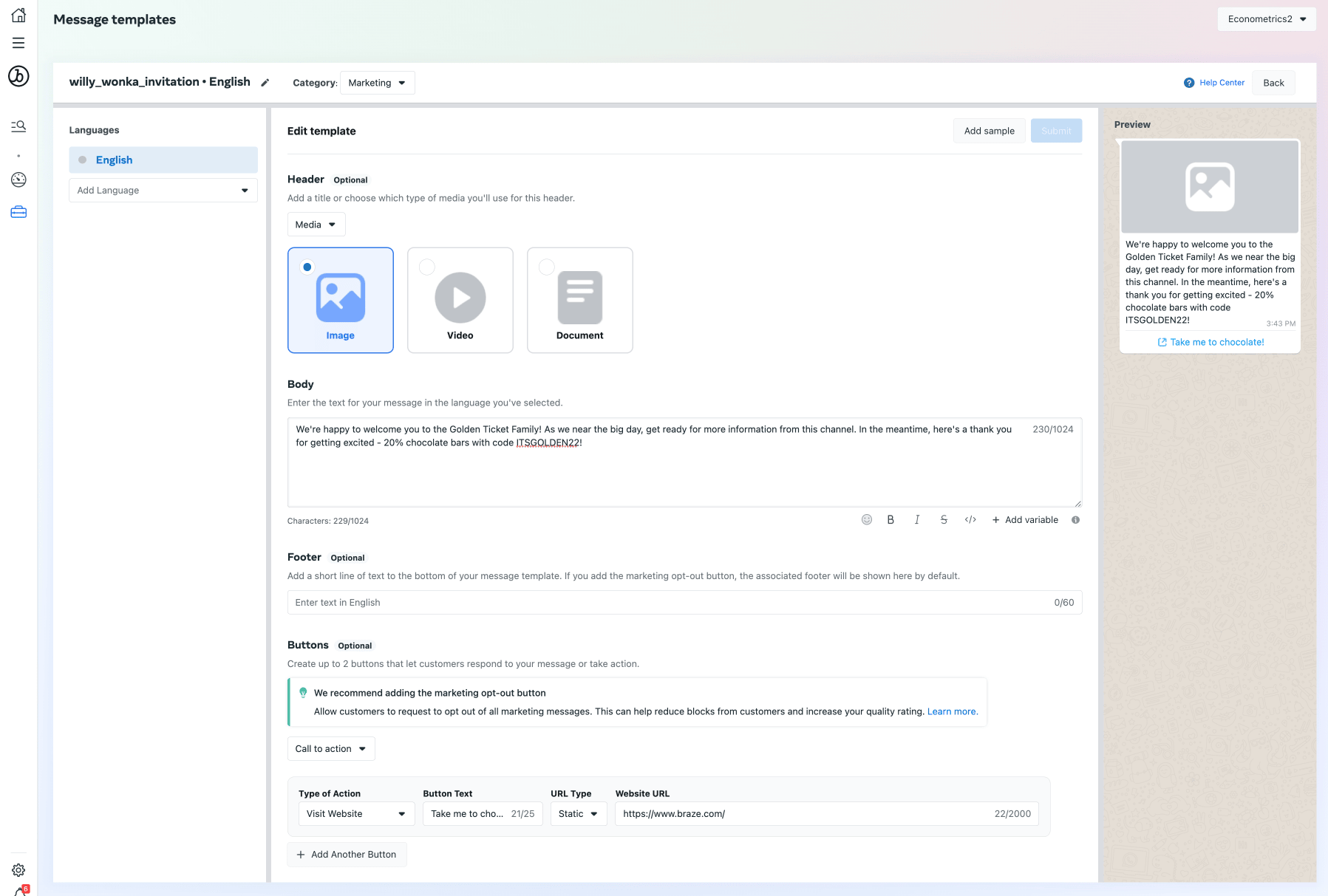Click the Add sample button

pos(989,131)
